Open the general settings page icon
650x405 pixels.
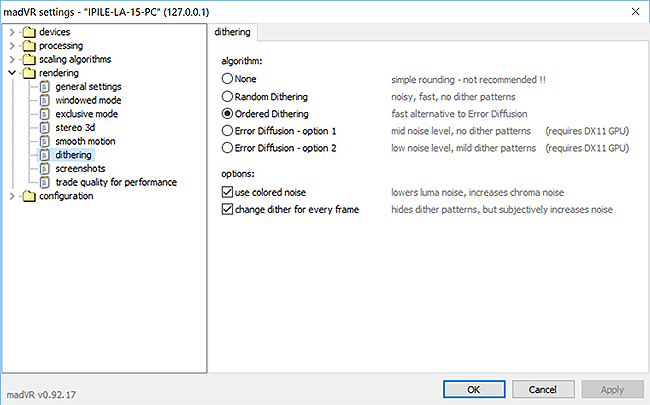pyautogui.click(x=45, y=87)
